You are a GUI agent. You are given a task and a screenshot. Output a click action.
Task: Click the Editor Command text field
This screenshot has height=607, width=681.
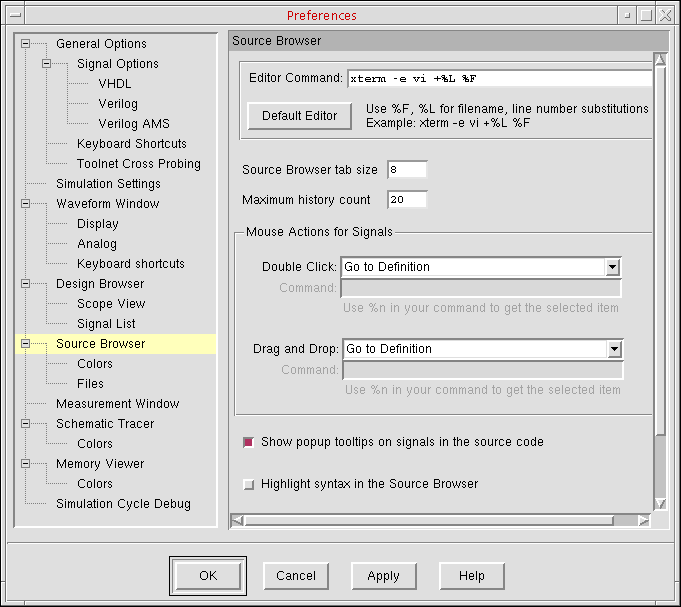coord(498,79)
